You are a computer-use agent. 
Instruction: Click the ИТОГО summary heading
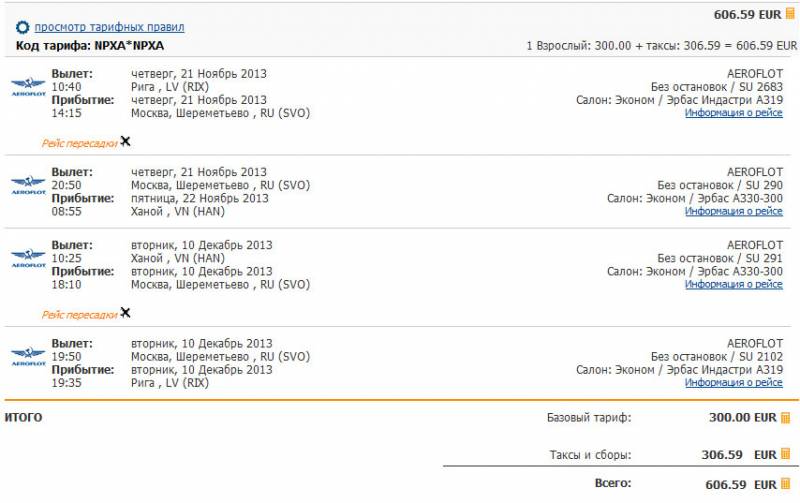tap(23, 417)
